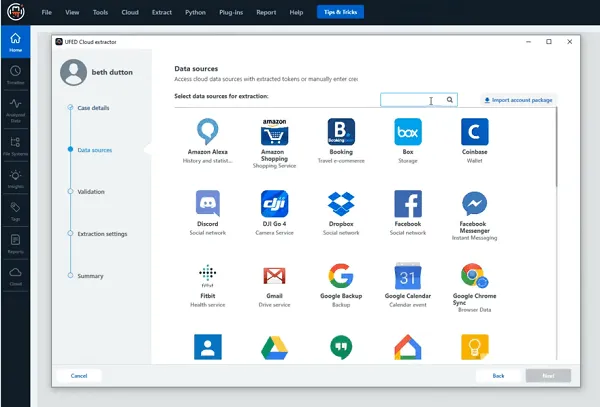This screenshot has height=407, width=600.
Task: Select the Google Chrome Sync data source
Action: 474,275
